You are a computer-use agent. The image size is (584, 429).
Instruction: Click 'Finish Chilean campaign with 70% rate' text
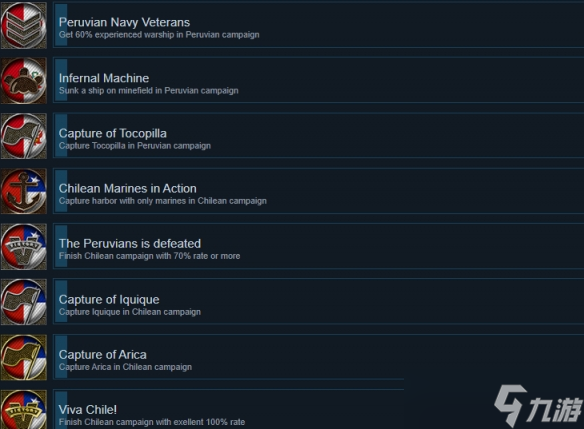coord(149,256)
